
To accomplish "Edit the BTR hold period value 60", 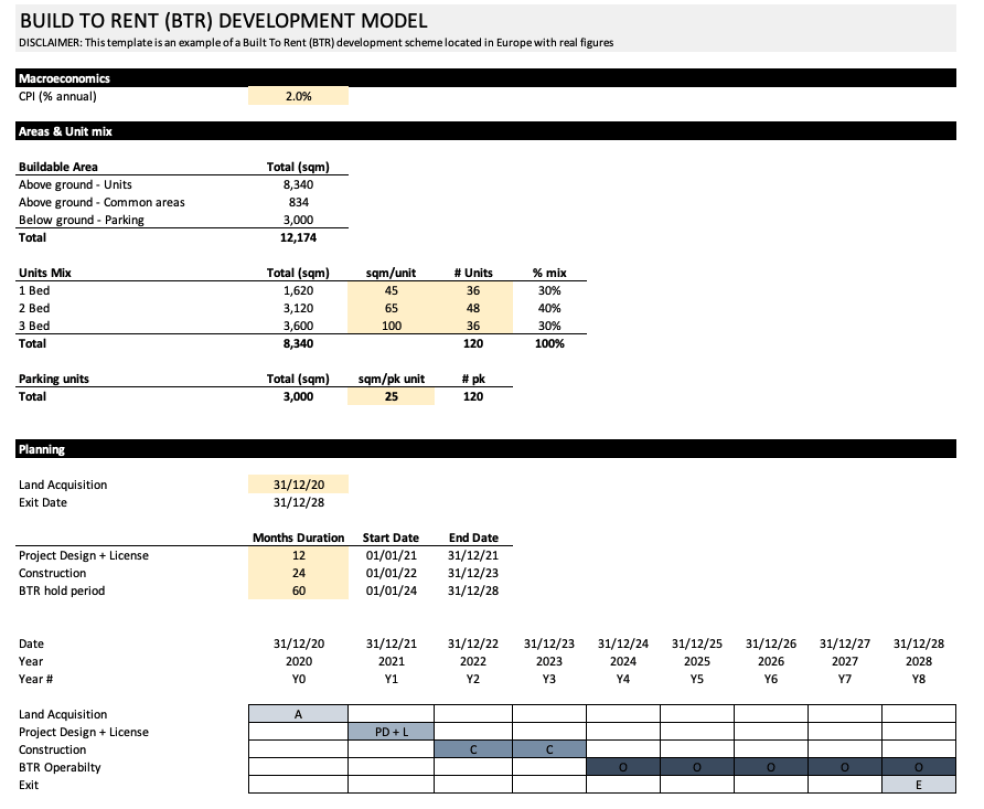I will click(297, 591).
